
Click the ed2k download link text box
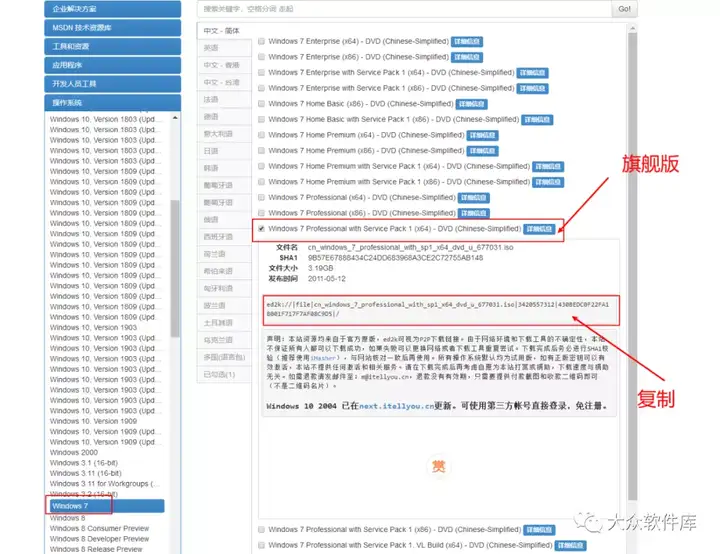point(440,310)
